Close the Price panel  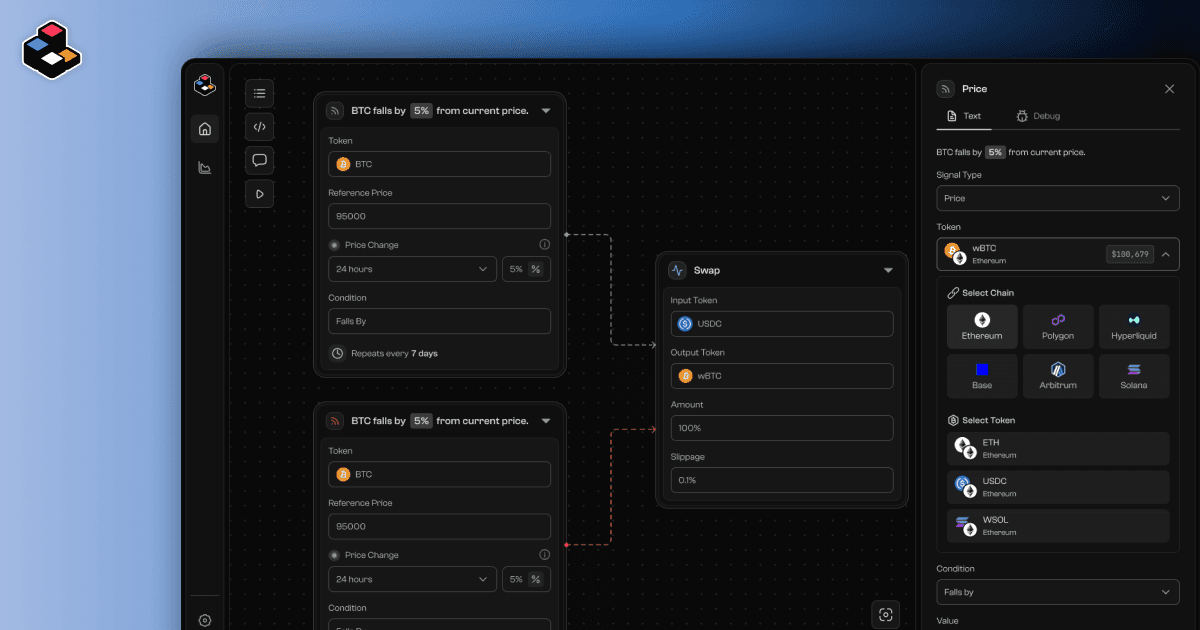(1169, 89)
